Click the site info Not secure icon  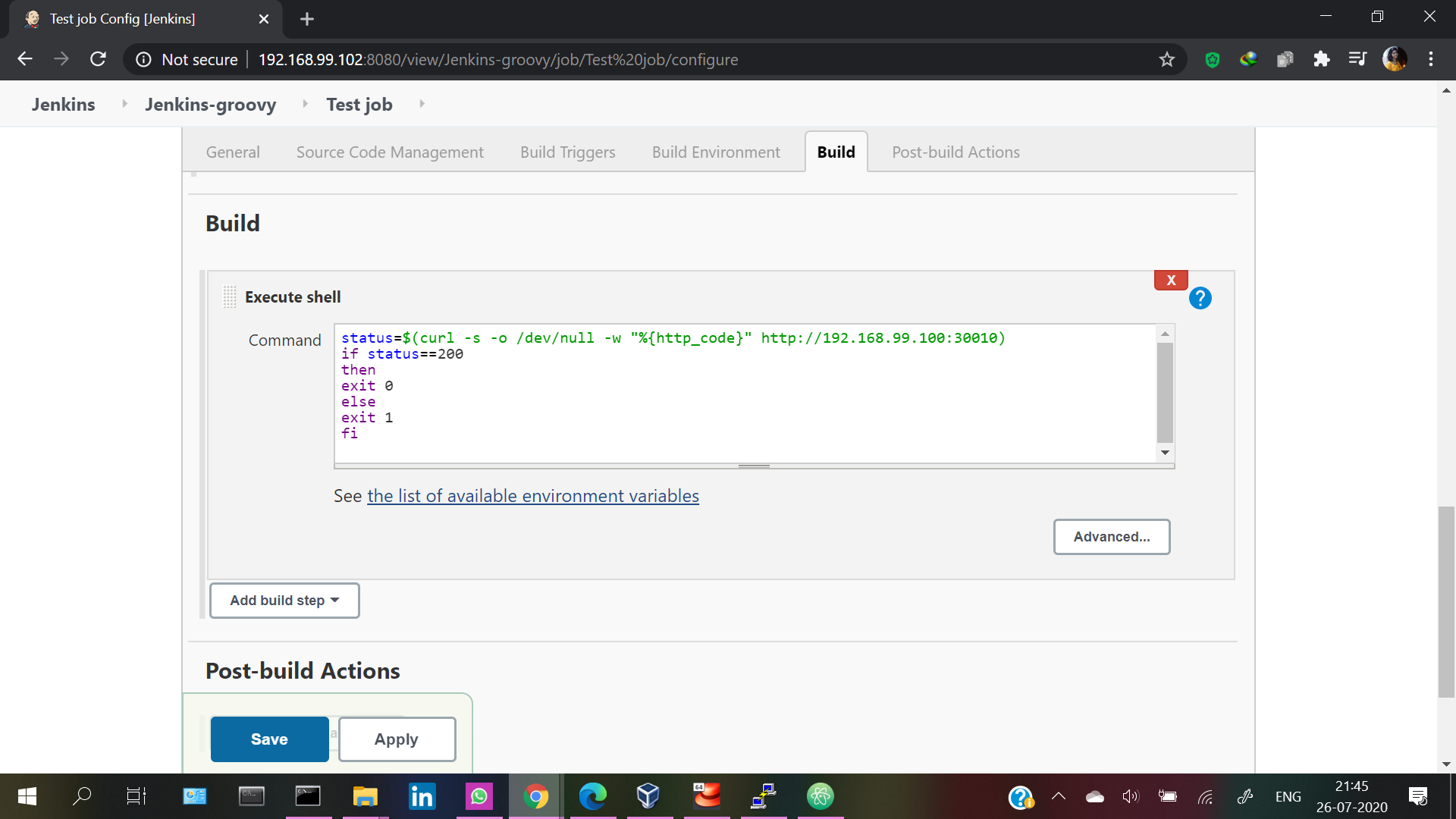[x=143, y=59]
